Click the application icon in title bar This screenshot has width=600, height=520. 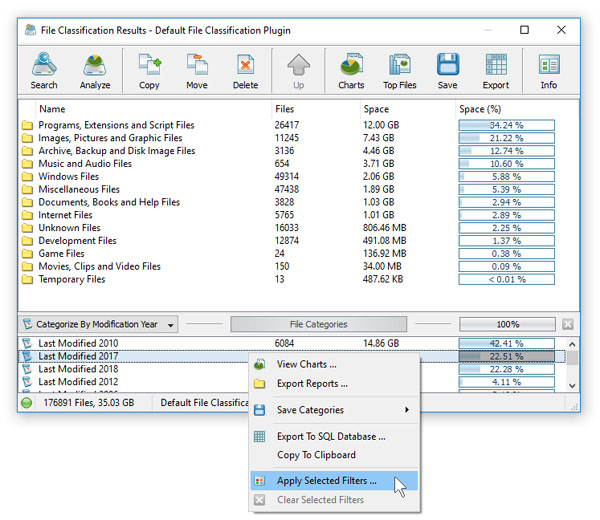point(30,30)
